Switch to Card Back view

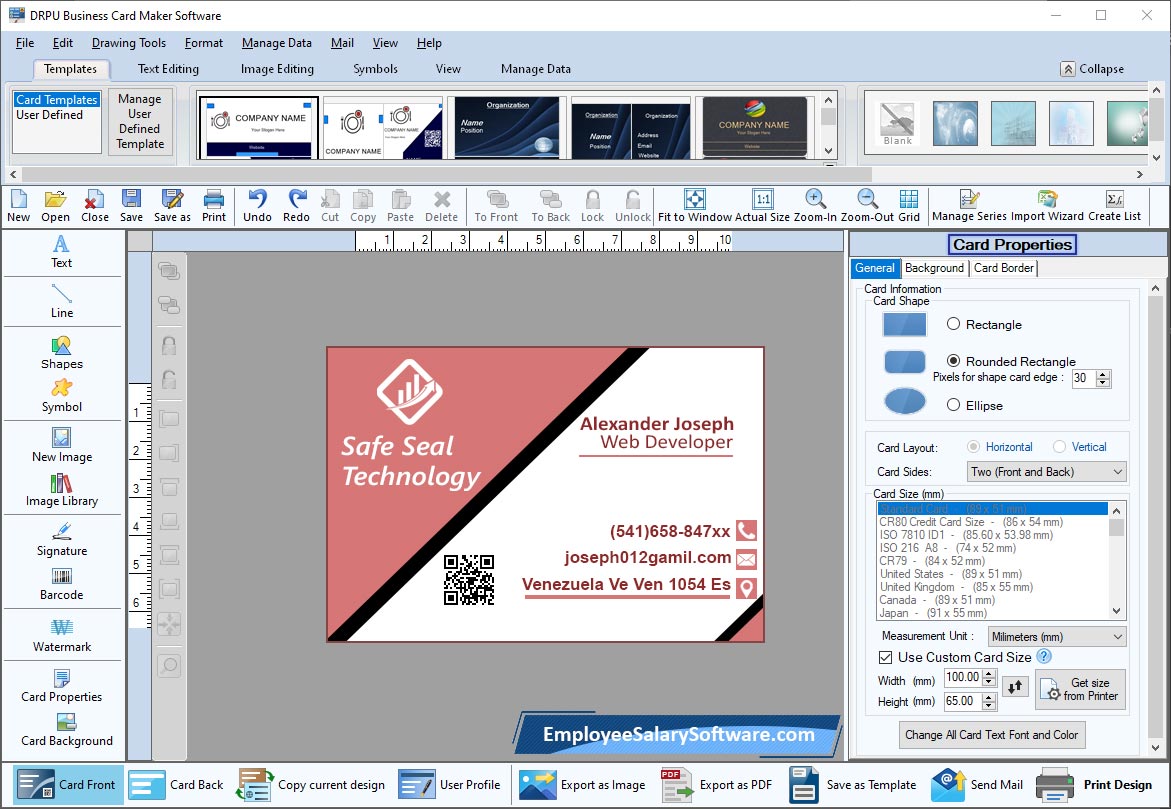(176, 784)
